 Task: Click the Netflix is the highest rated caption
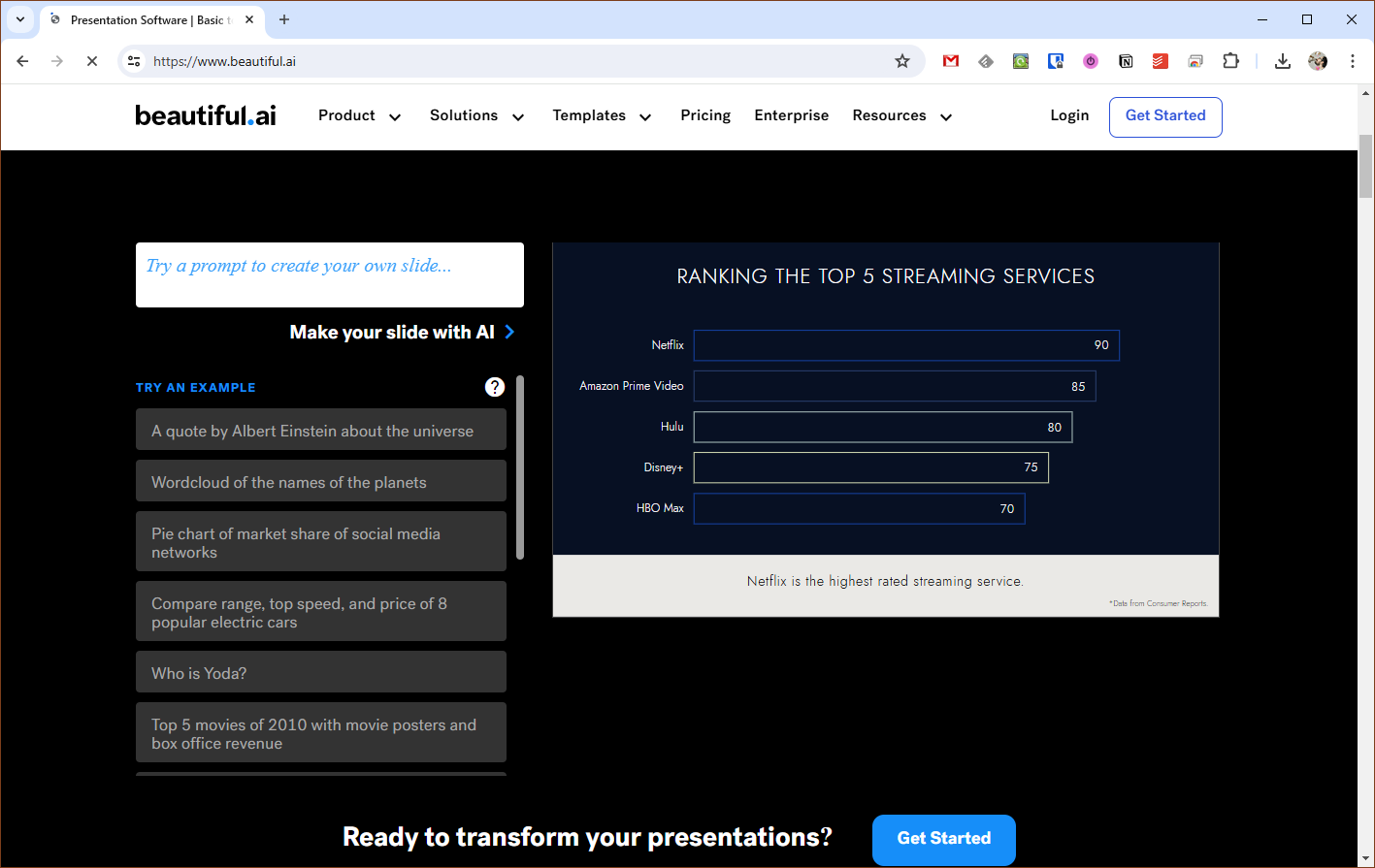point(885,581)
